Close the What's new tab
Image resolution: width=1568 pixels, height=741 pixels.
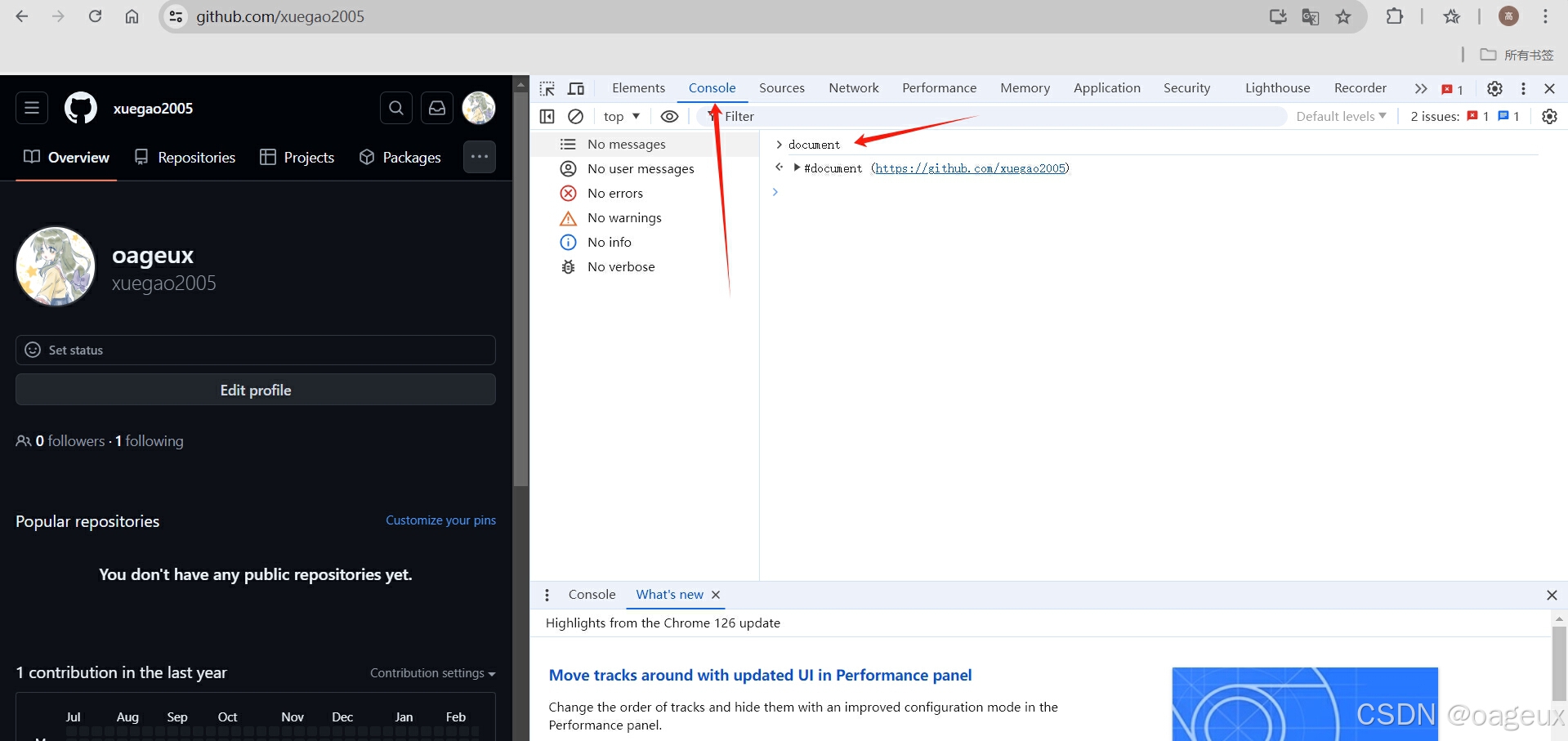point(716,595)
